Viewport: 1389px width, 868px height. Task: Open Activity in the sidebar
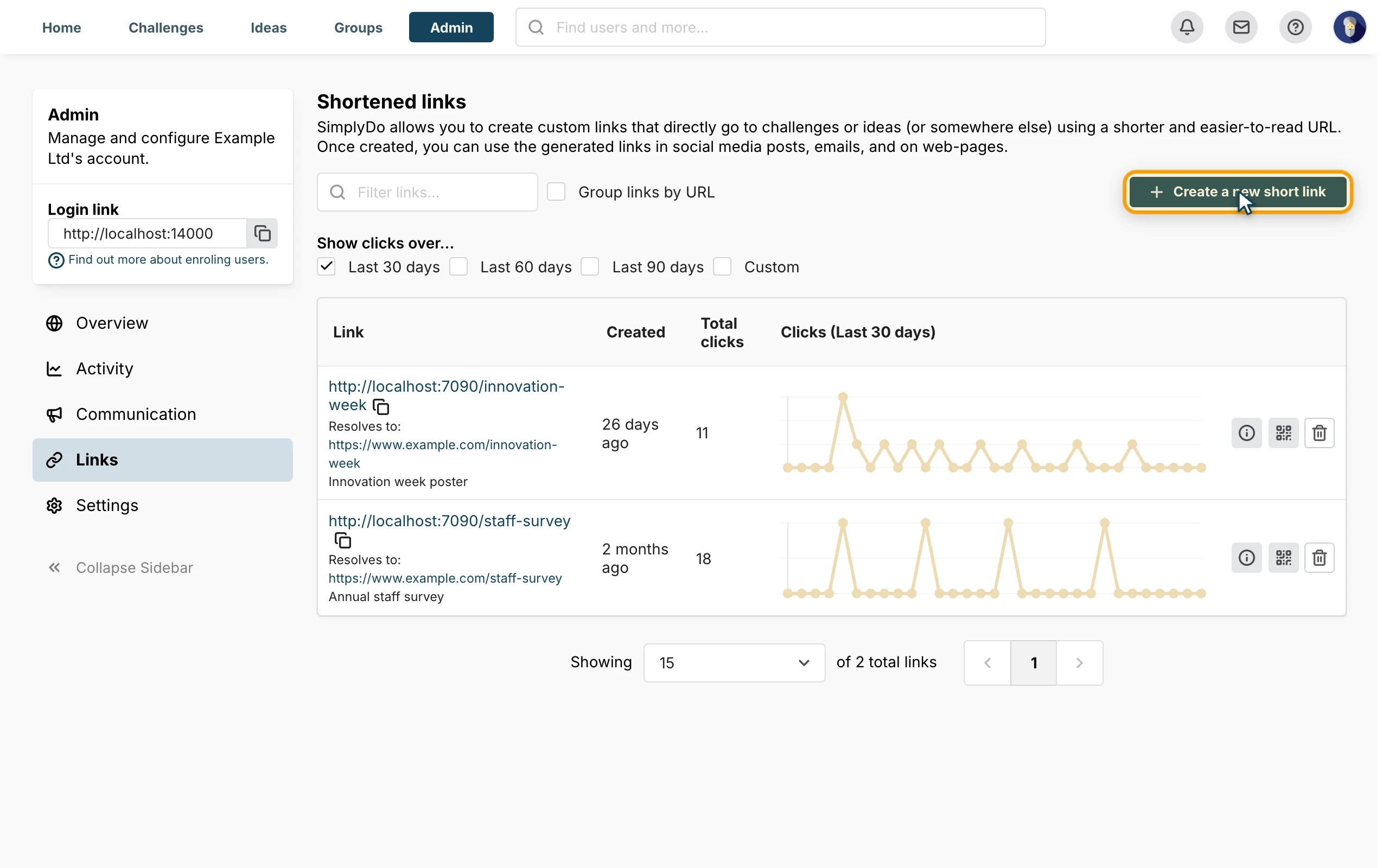point(162,368)
